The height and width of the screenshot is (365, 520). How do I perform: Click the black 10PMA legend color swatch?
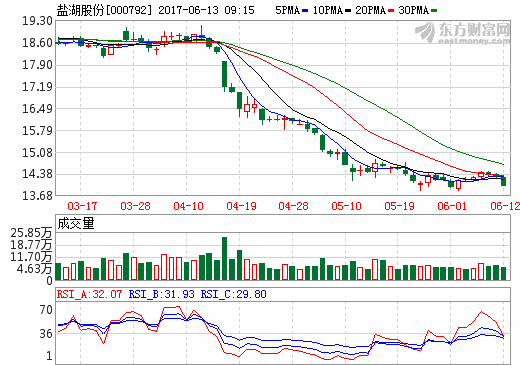[x=348, y=11]
